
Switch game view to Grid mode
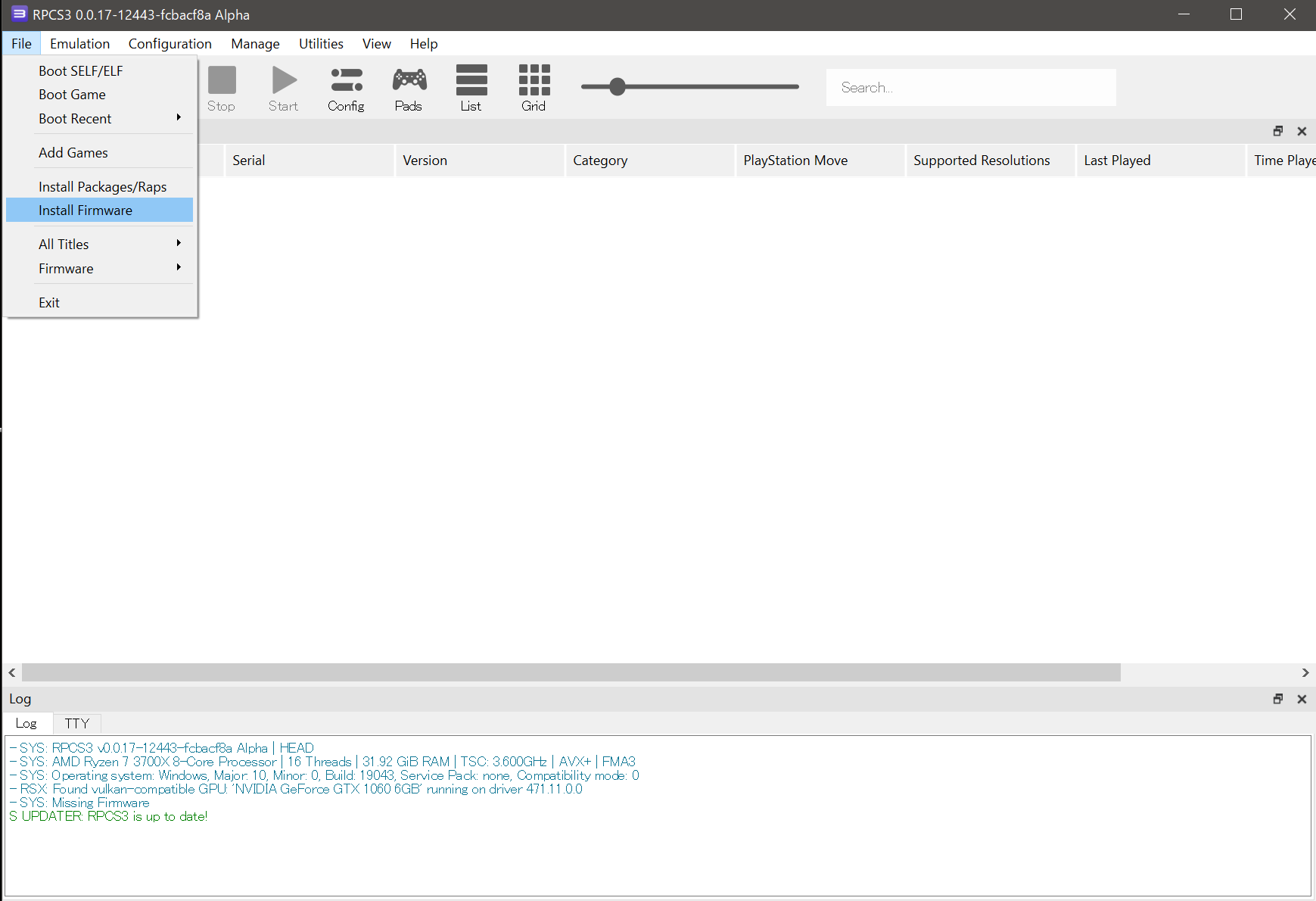click(x=534, y=88)
